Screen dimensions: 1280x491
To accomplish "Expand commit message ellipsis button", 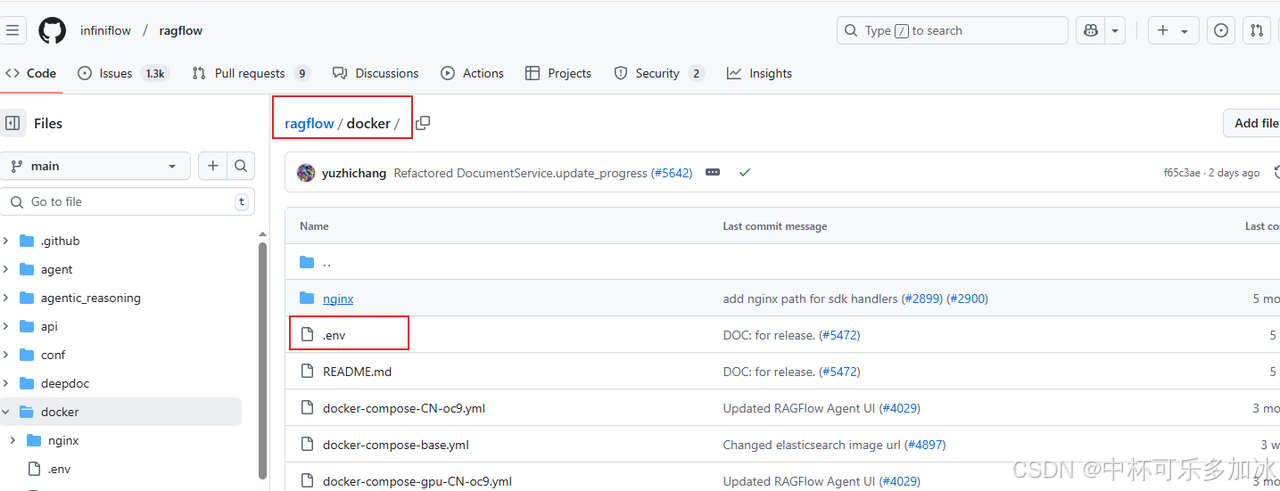I will (713, 172).
